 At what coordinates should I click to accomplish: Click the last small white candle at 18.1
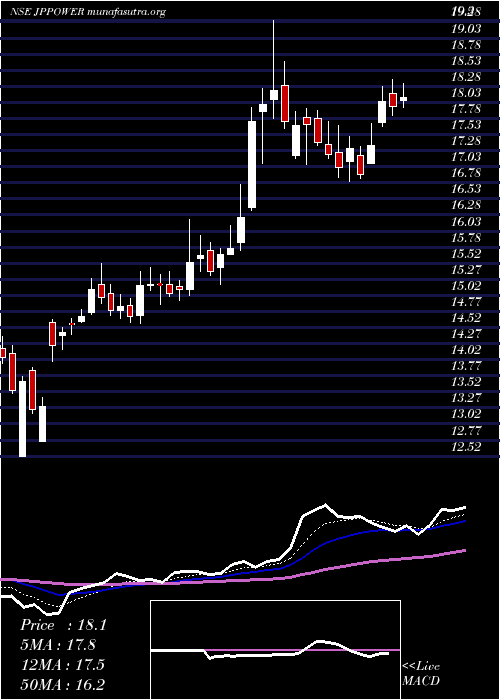pos(404,99)
